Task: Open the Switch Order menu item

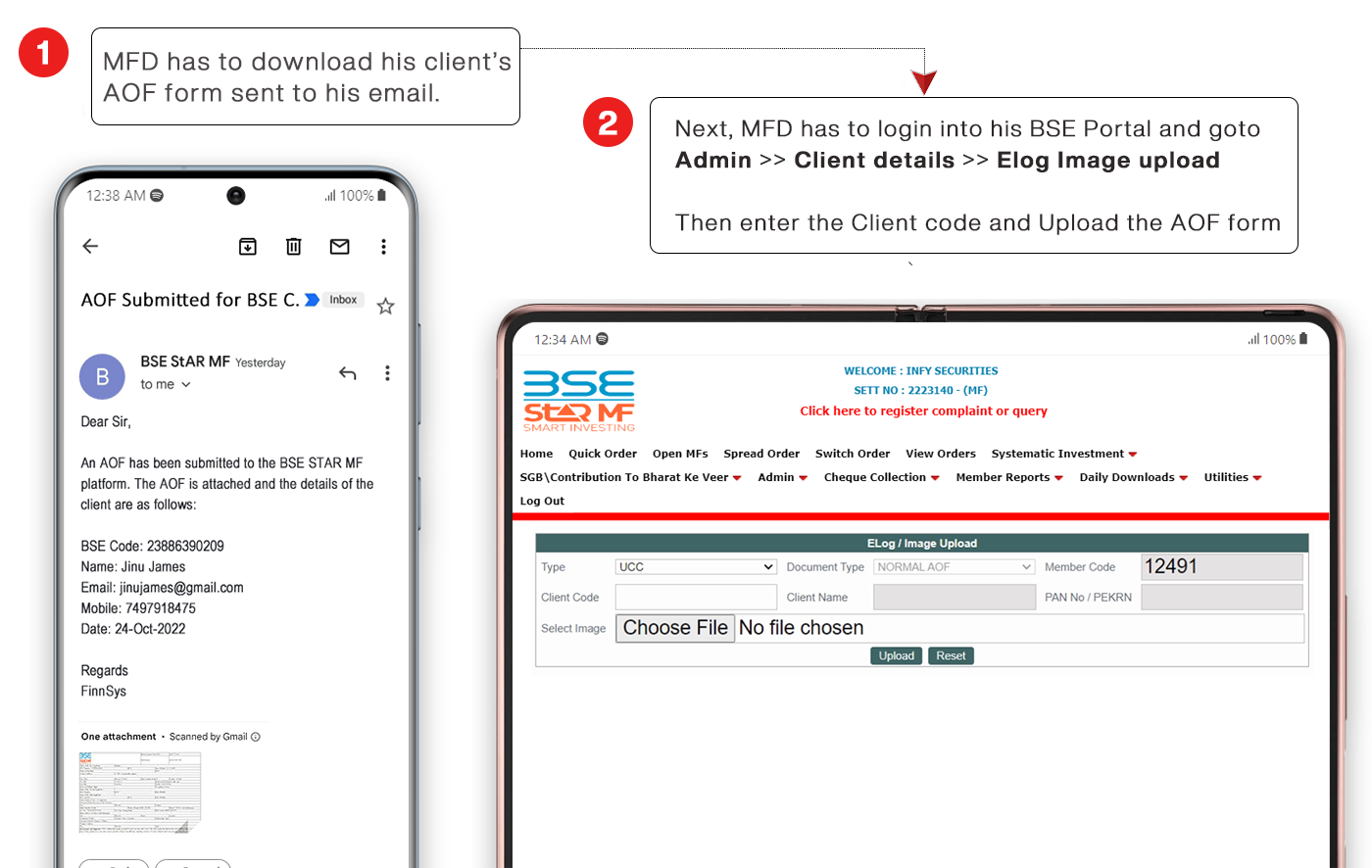Action: pyautogui.click(x=853, y=454)
